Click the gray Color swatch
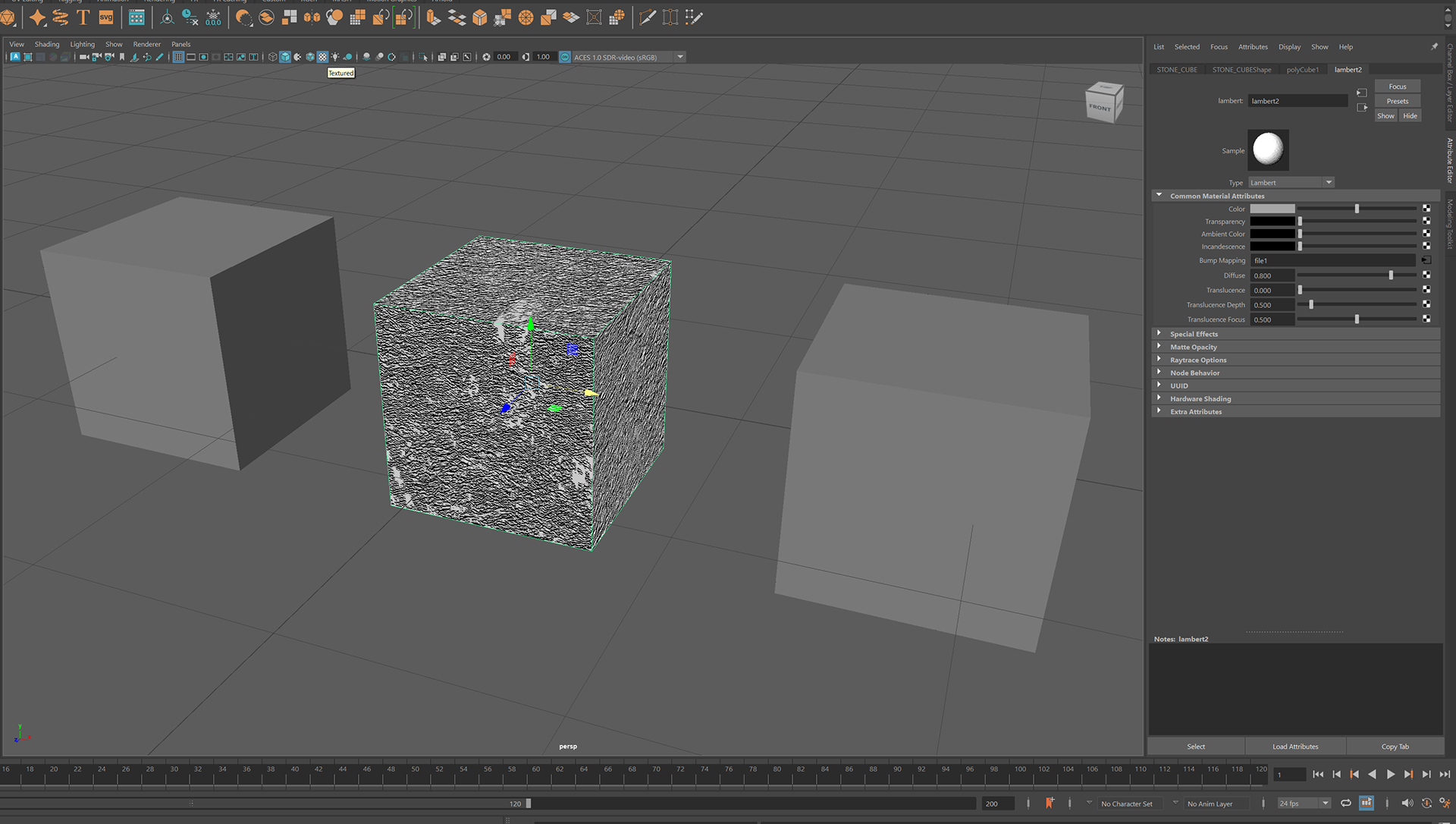The image size is (1456, 824). 1272,209
